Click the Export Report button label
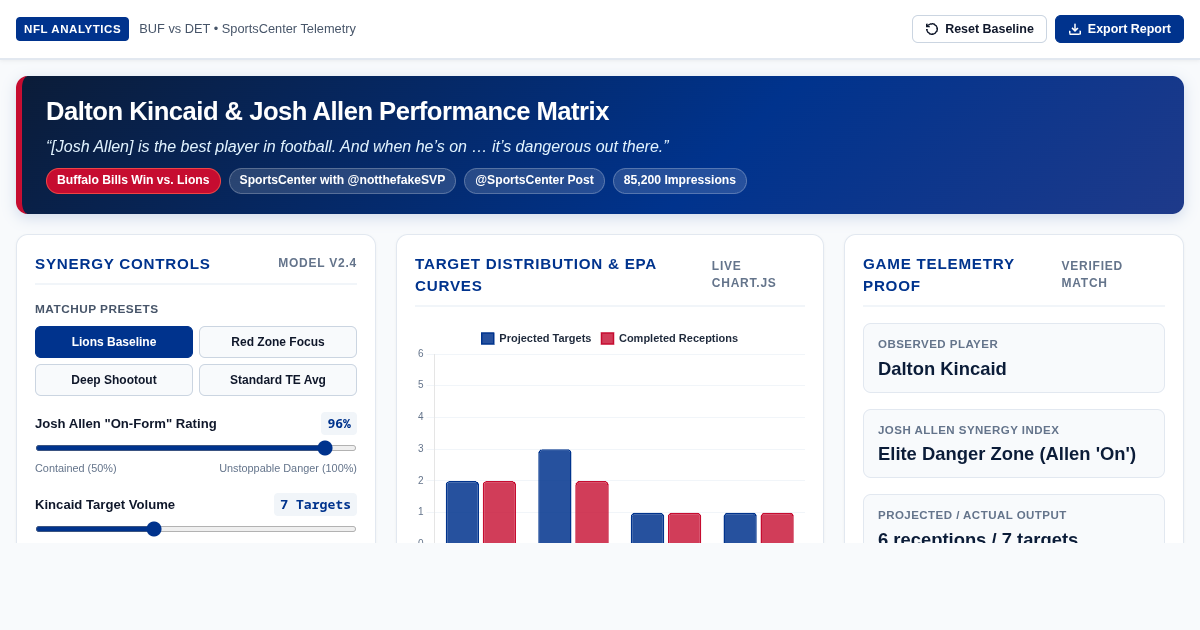The height and width of the screenshot is (630, 1200). click(x=1129, y=29)
